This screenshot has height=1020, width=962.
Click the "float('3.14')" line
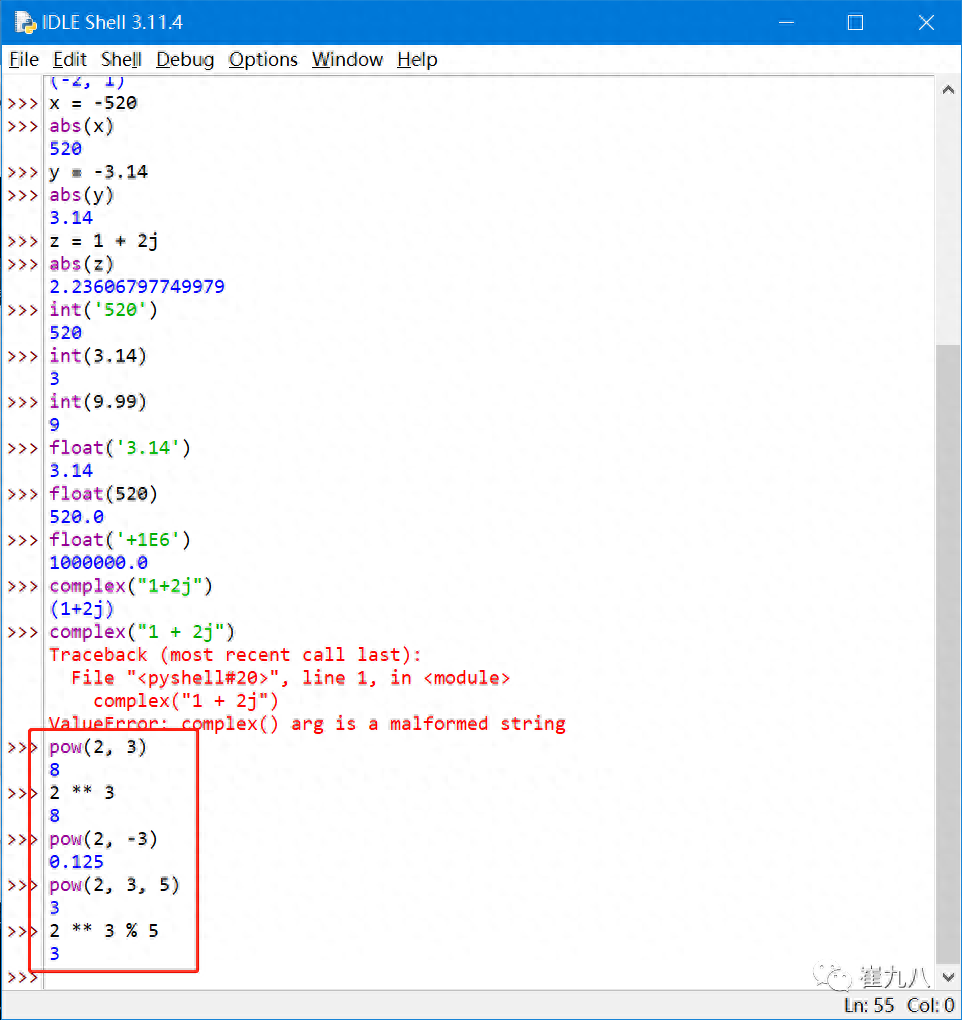click(120, 448)
